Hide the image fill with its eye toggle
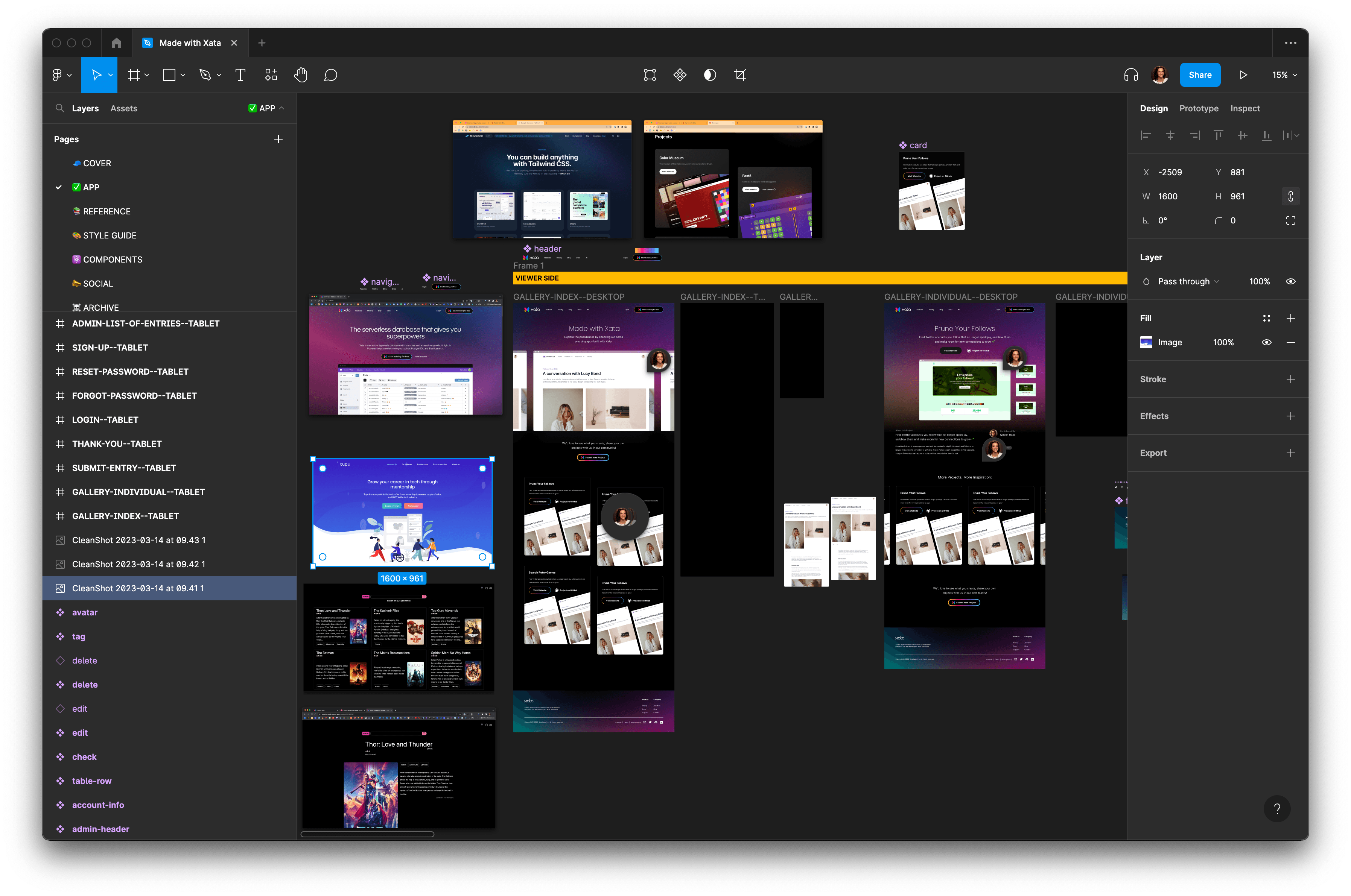This screenshot has width=1351, height=896. pos(1266,342)
